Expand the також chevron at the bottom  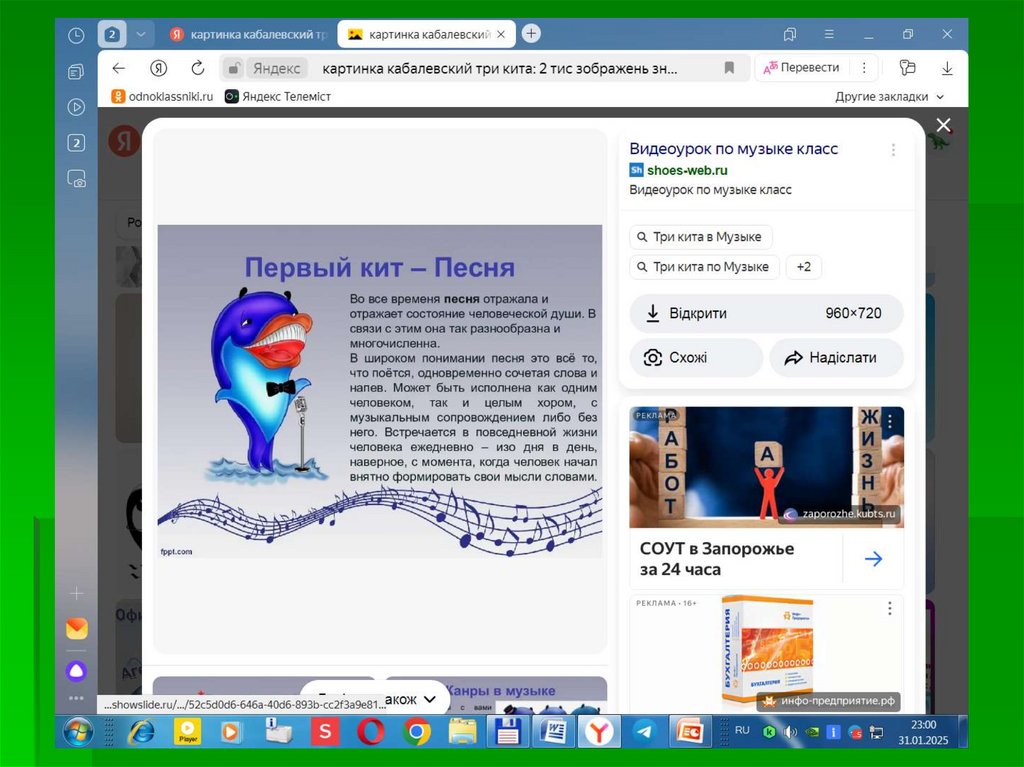click(x=429, y=699)
